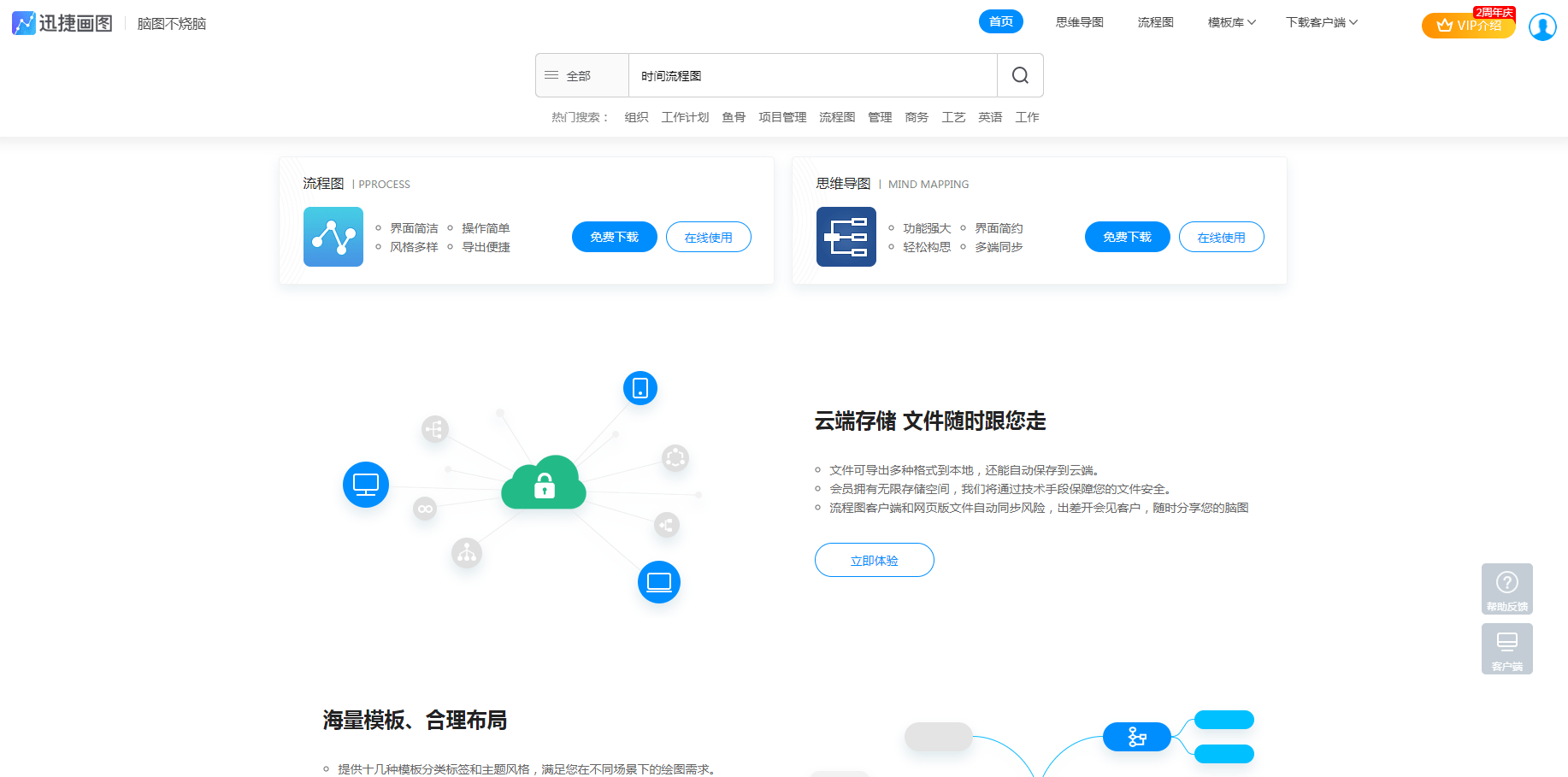1568x777 pixels.
Task: Expand the 下载客户端 dropdown menu
Action: [1321, 22]
